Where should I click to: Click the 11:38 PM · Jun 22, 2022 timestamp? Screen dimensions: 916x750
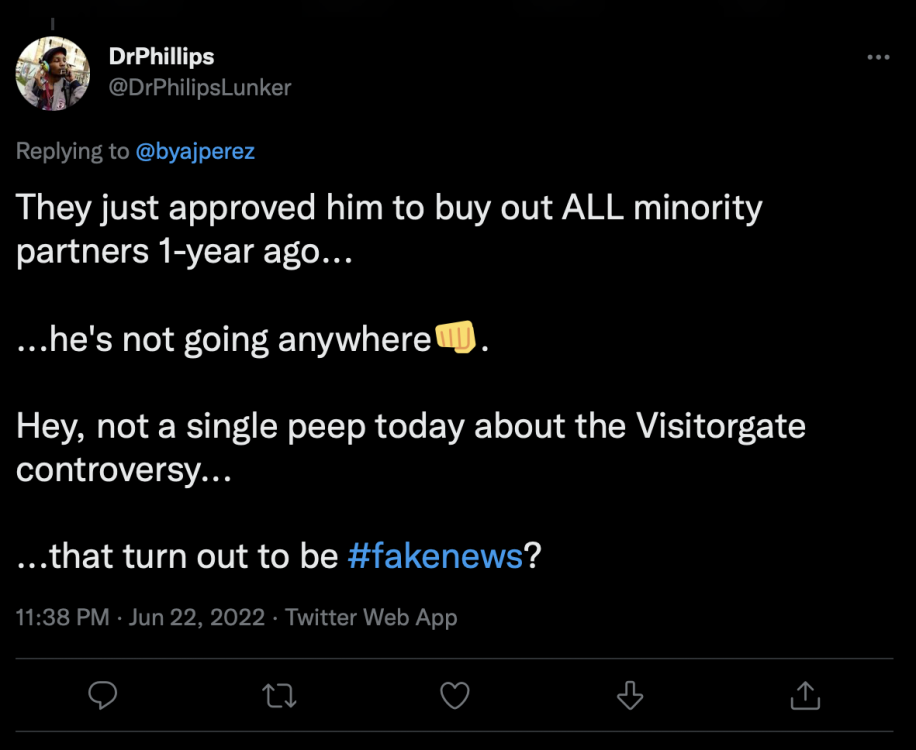tap(141, 617)
